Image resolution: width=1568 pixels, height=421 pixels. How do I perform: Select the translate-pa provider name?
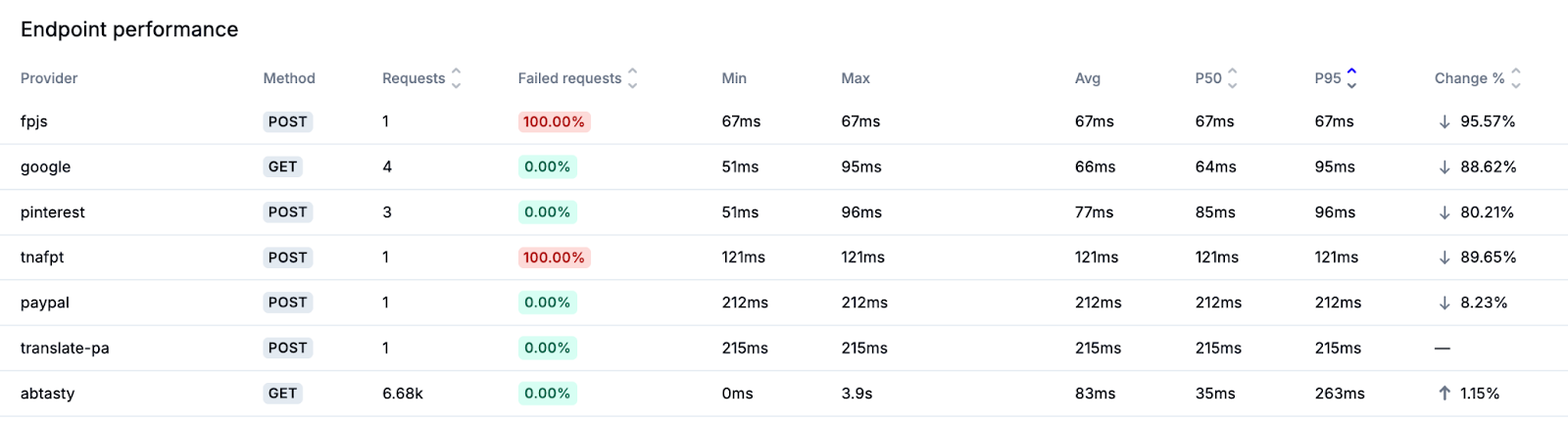point(65,349)
